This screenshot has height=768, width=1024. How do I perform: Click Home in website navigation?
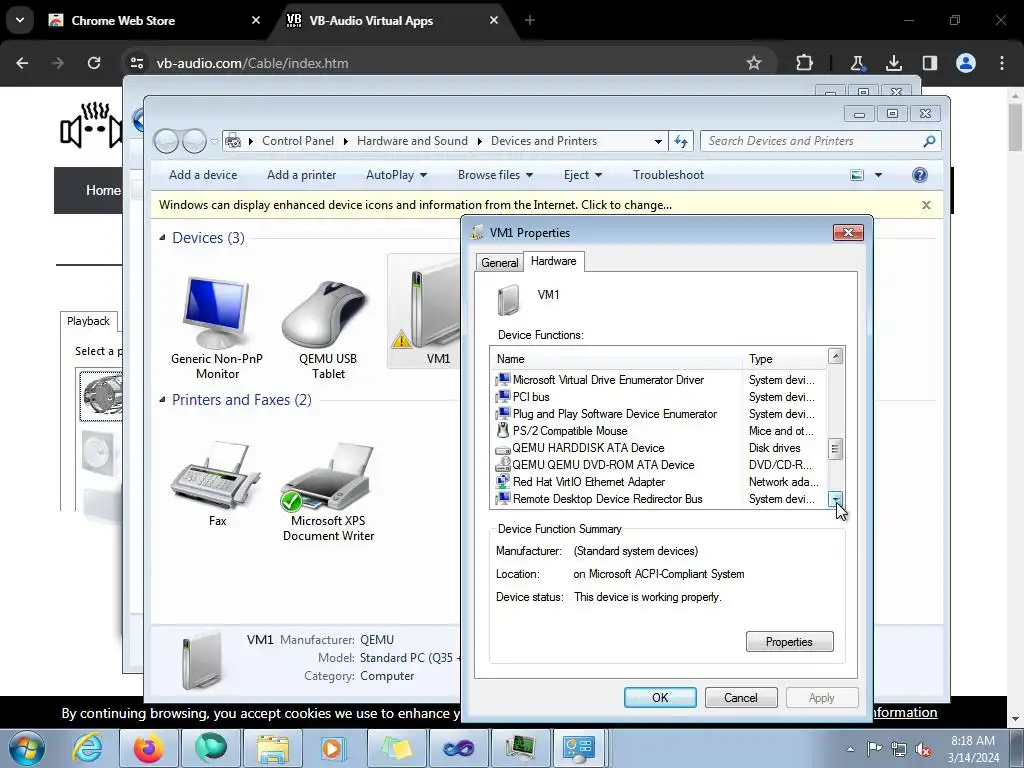click(x=103, y=190)
